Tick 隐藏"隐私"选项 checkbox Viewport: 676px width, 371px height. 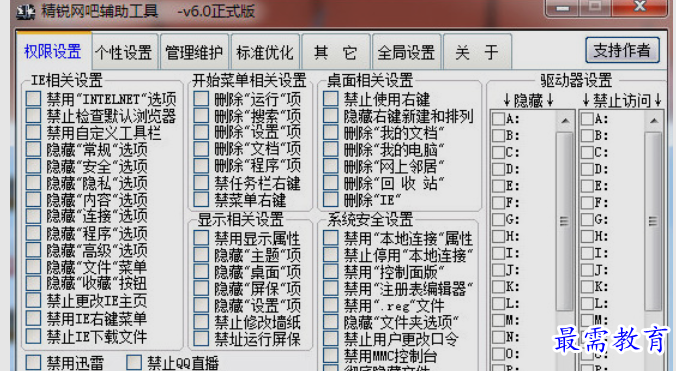tap(33, 183)
